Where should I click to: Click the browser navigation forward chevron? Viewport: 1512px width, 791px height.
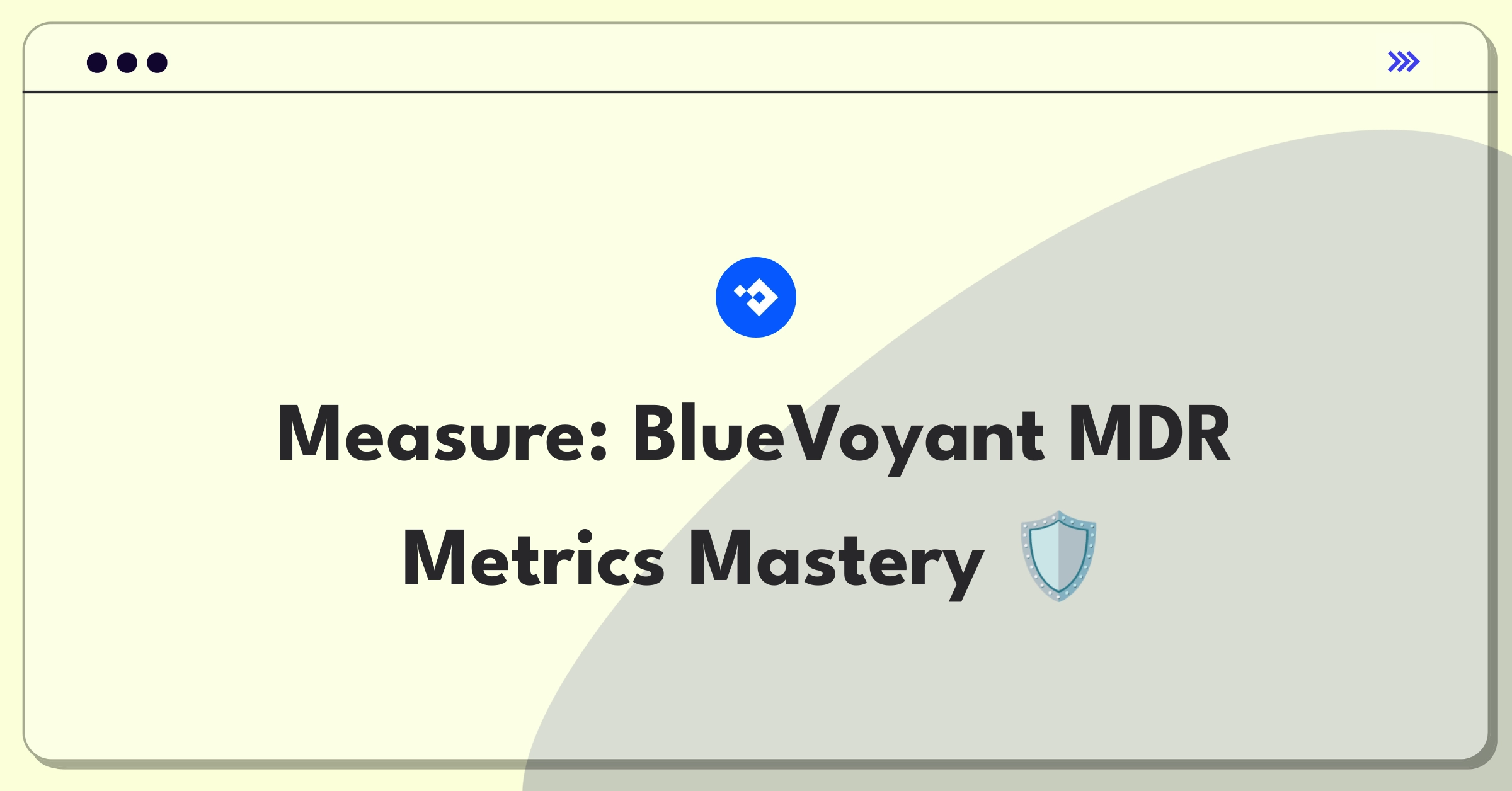1403,62
